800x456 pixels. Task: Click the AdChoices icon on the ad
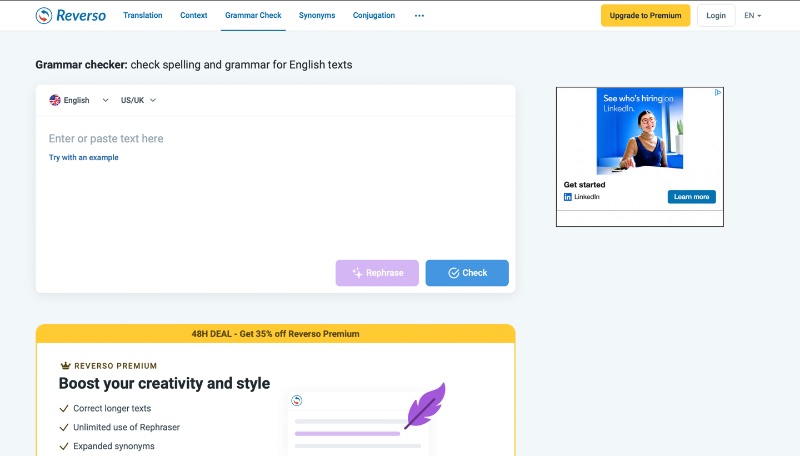tap(718, 92)
